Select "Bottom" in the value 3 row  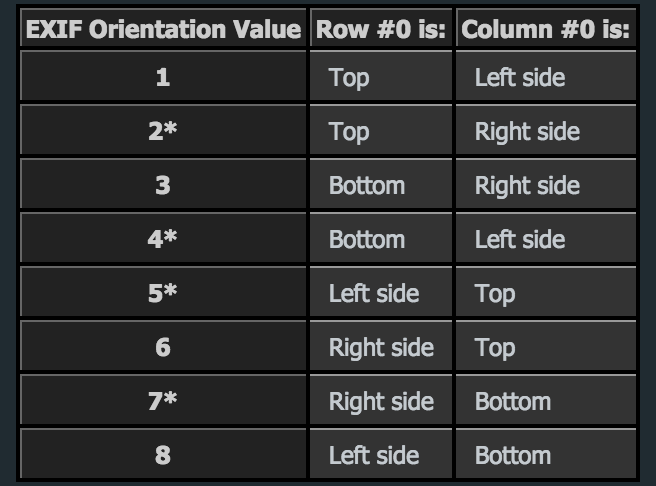[367, 185]
